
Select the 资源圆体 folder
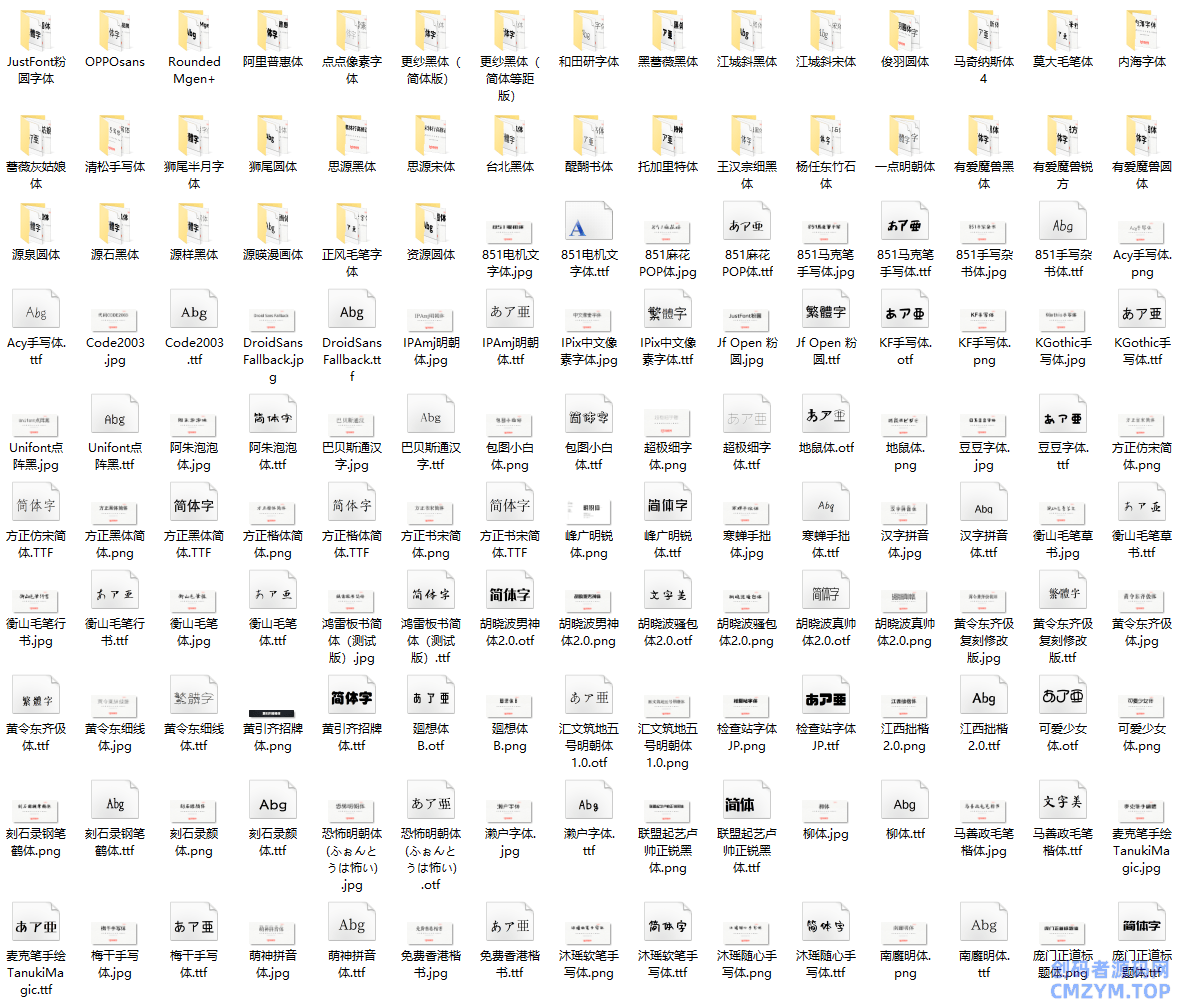pyautogui.click(x=430, y=224)
